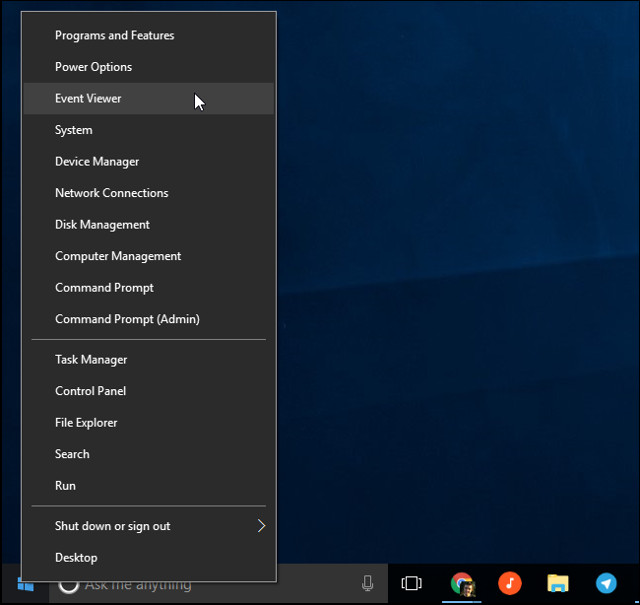
Task: Select Disk Management entry
Action: (x=102, y=224)
